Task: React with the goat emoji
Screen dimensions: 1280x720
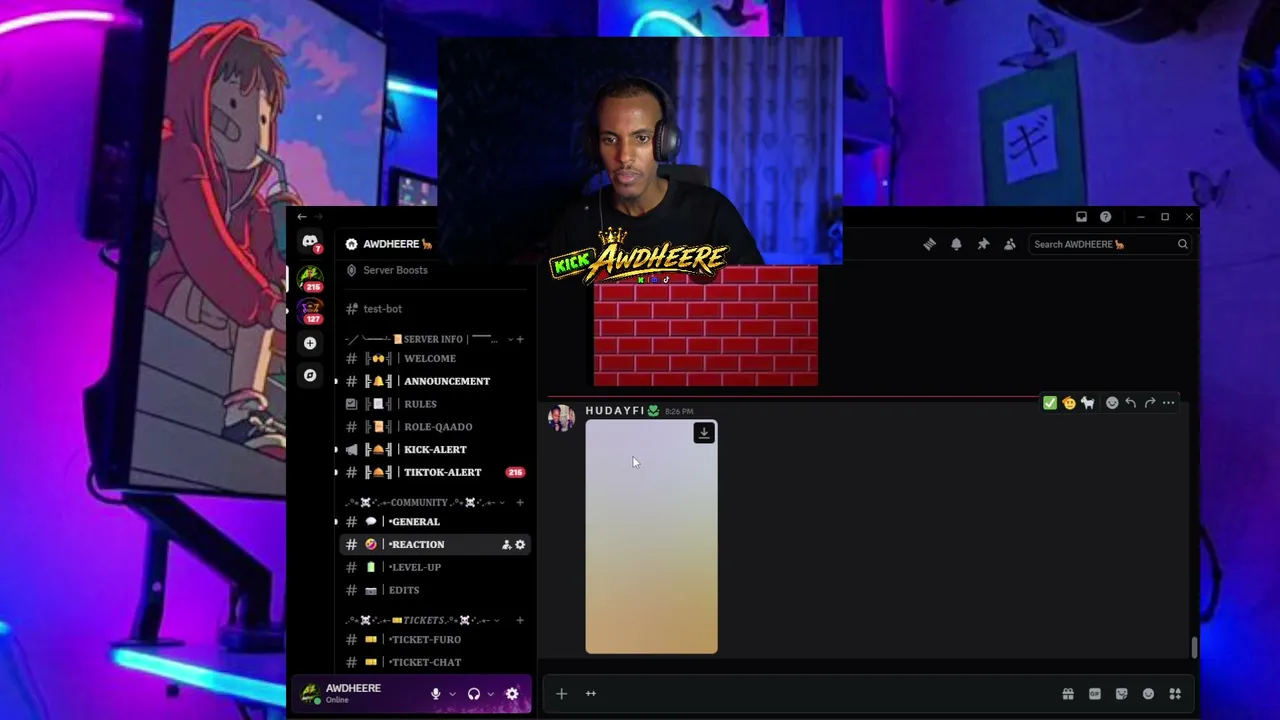Action: (x=1088, y=403)
